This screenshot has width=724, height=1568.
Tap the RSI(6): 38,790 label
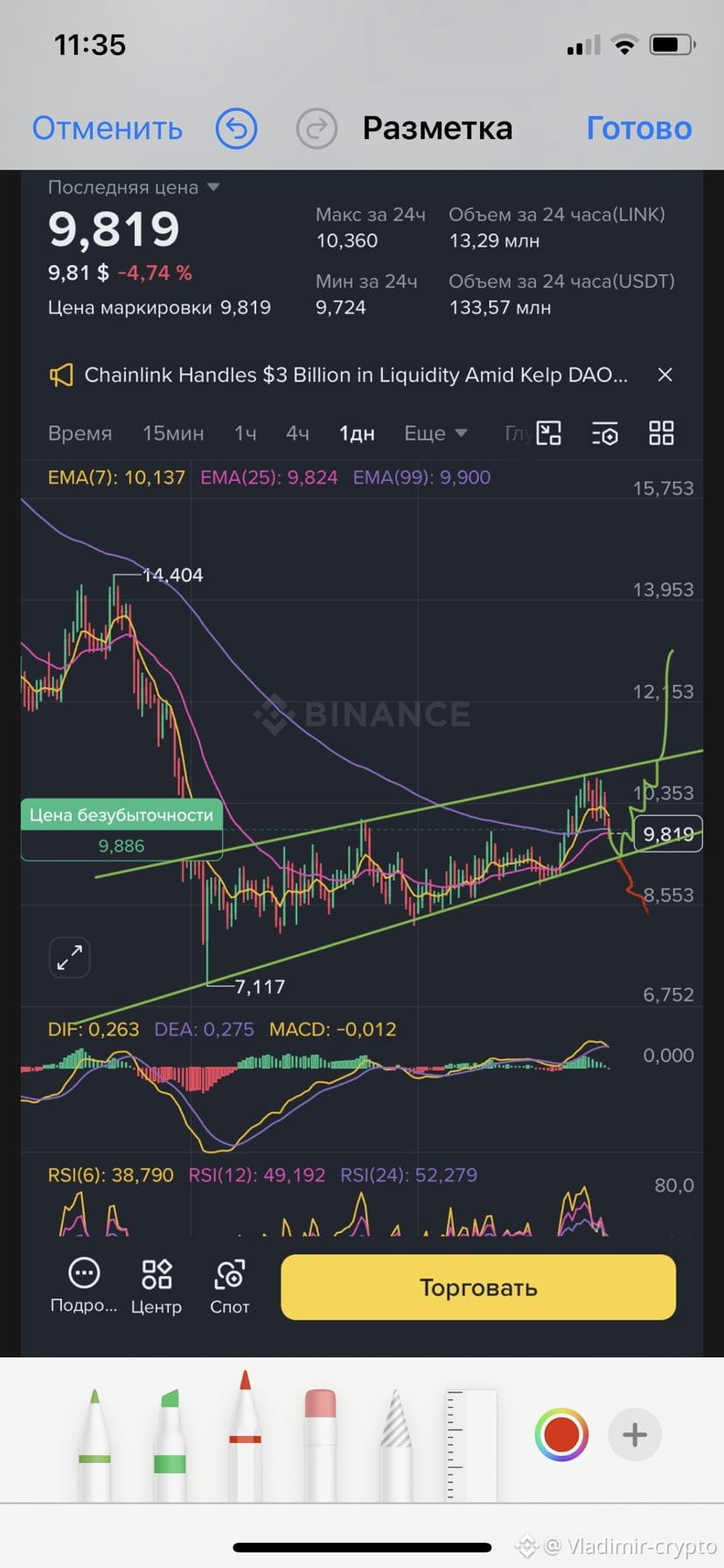tap(111, 1175)
